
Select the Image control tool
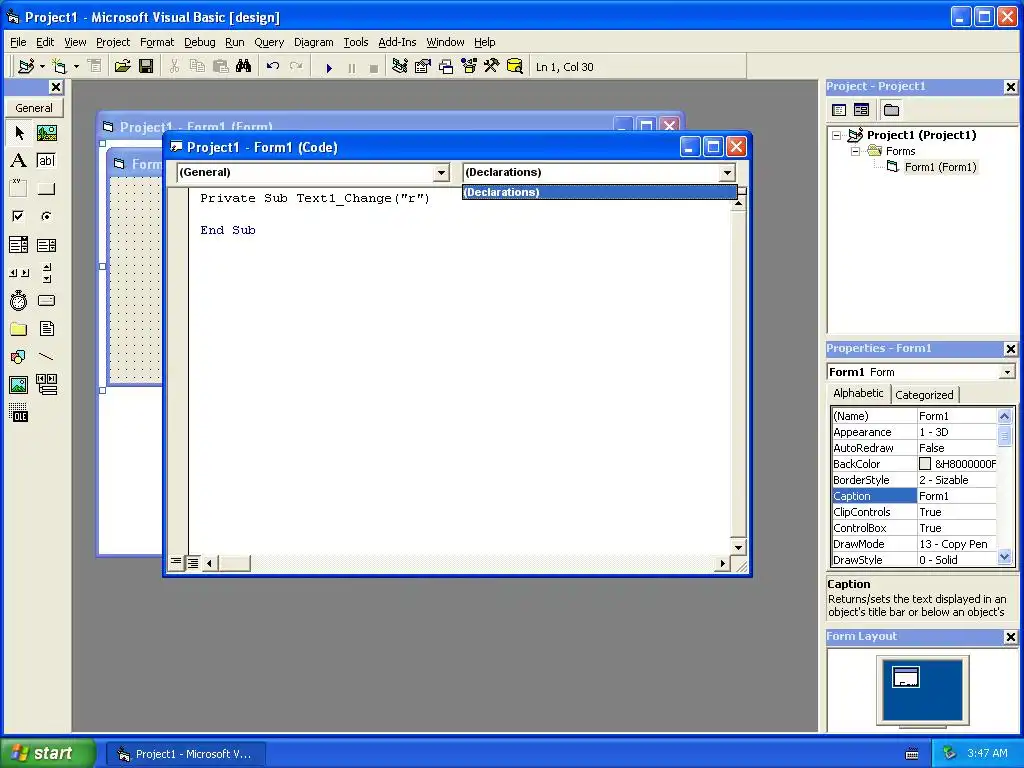19,385
